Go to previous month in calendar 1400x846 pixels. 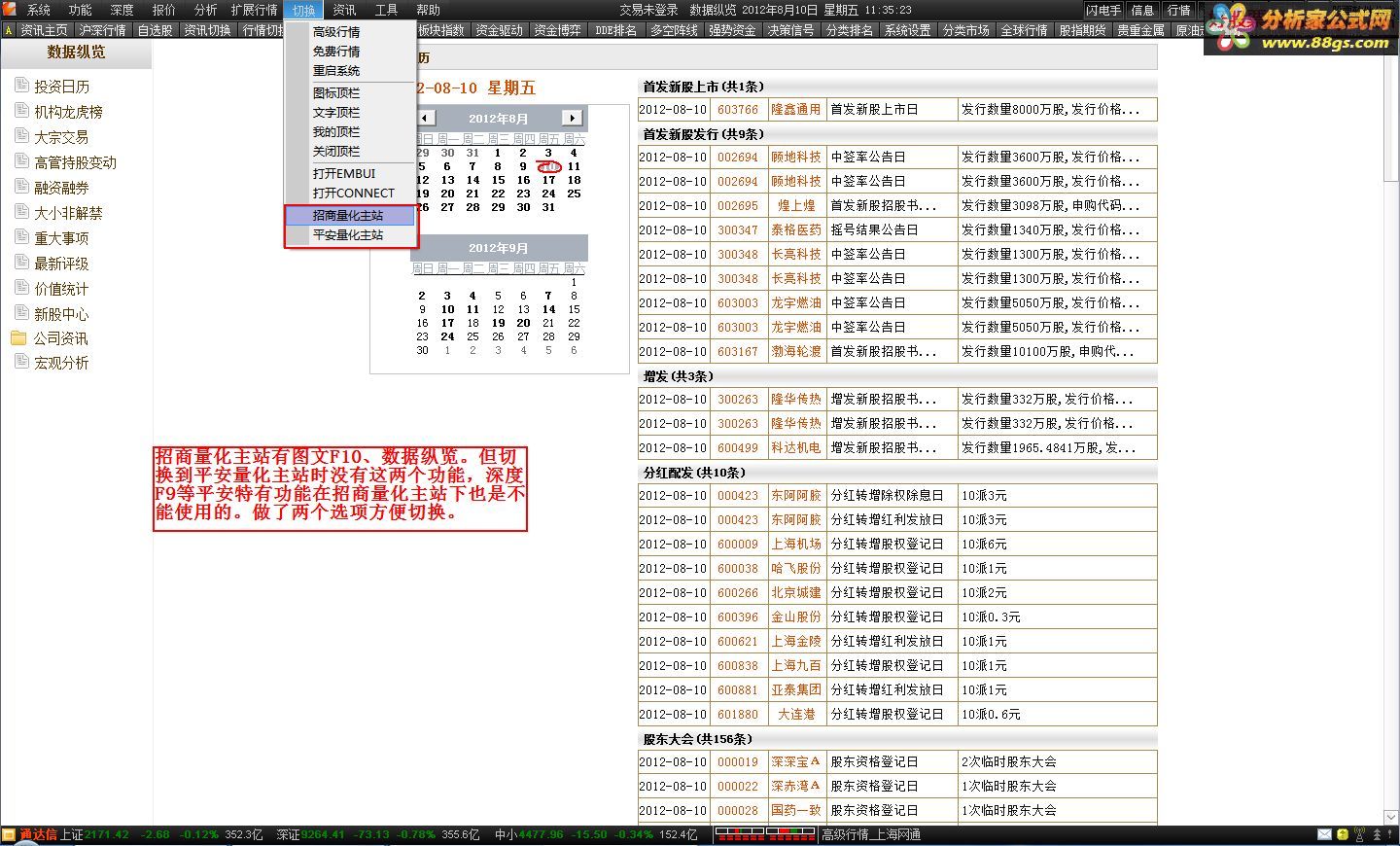[426, 118]
